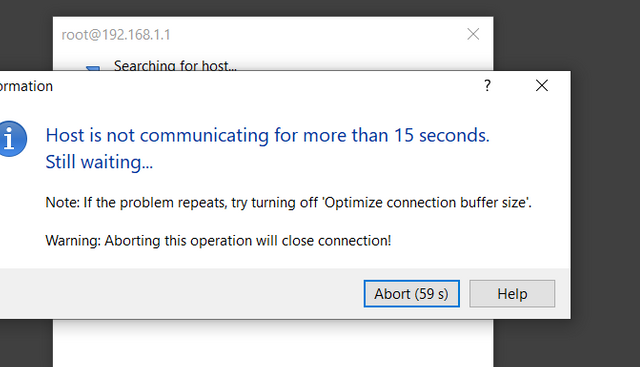Click the 'Still waiting...' message line
The image size is (640, 367).
click(99, 162)
